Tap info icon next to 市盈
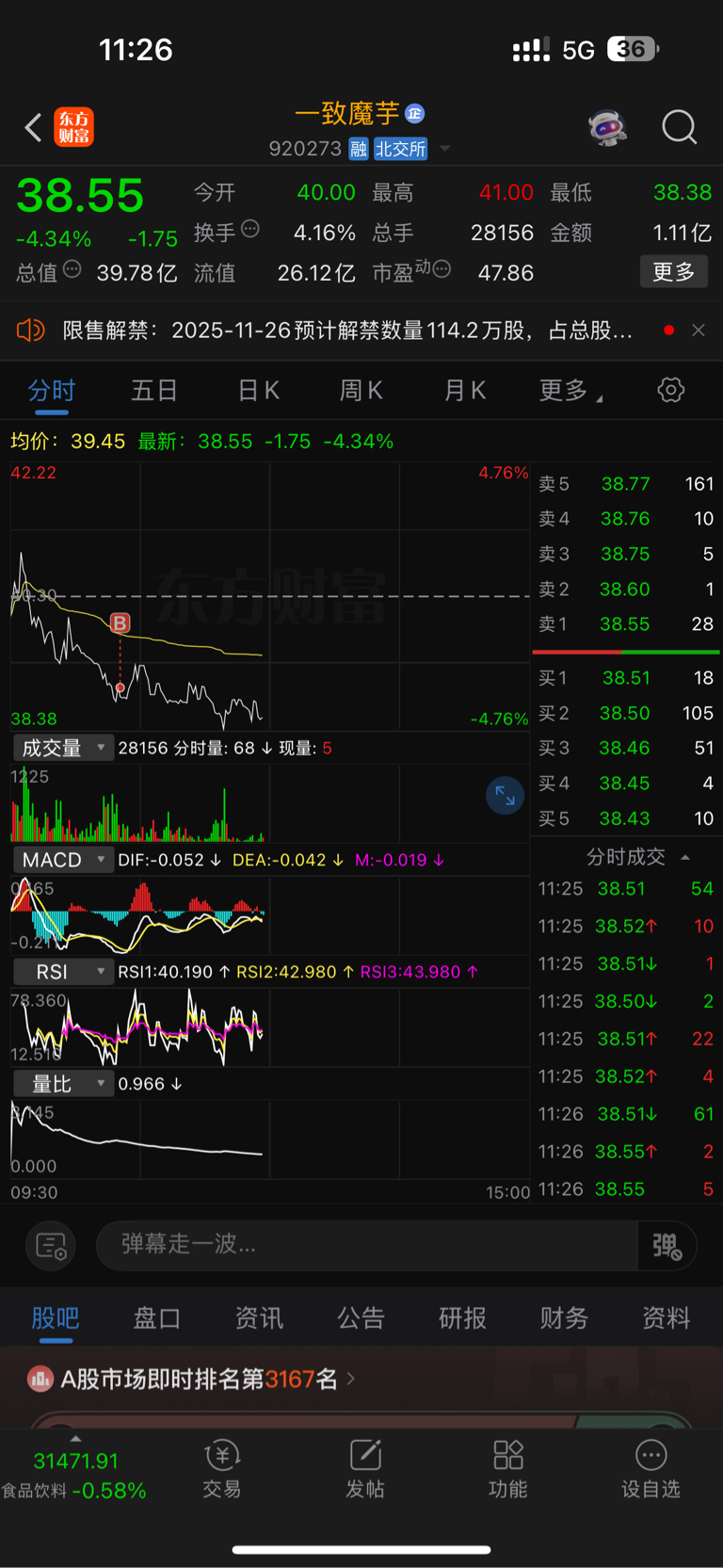 pos(442,270)
